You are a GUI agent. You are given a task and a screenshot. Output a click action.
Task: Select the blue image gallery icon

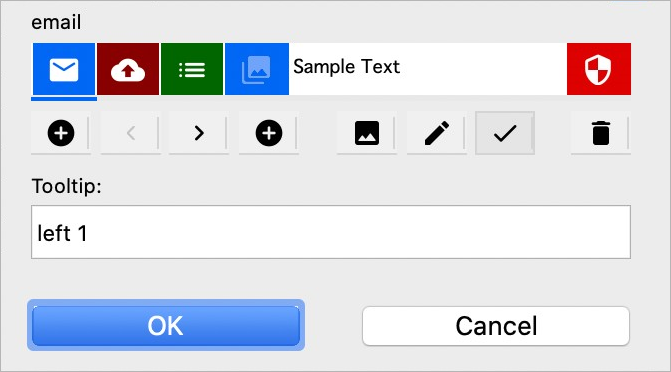click(x=257, y=69)
